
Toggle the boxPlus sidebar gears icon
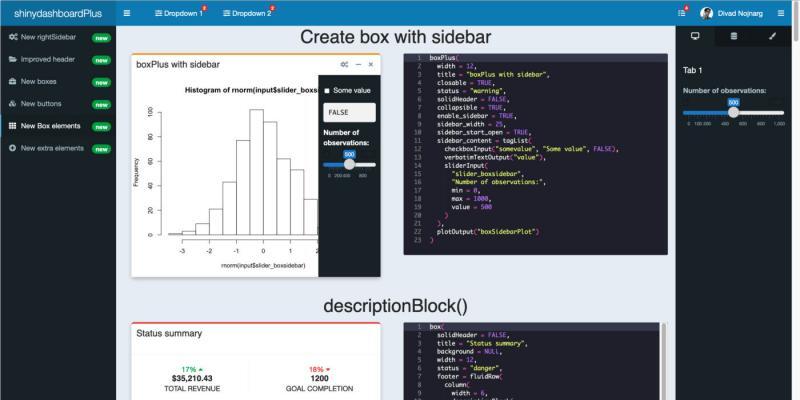(345, 64)
